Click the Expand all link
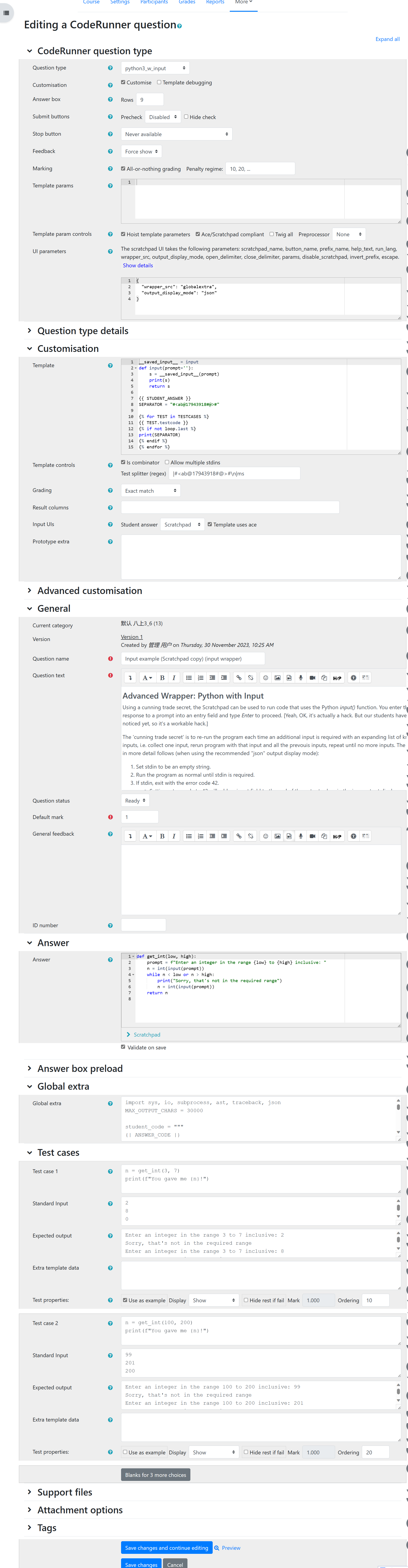The height and width of the screenshot is (1568, 408). [387, 39]
